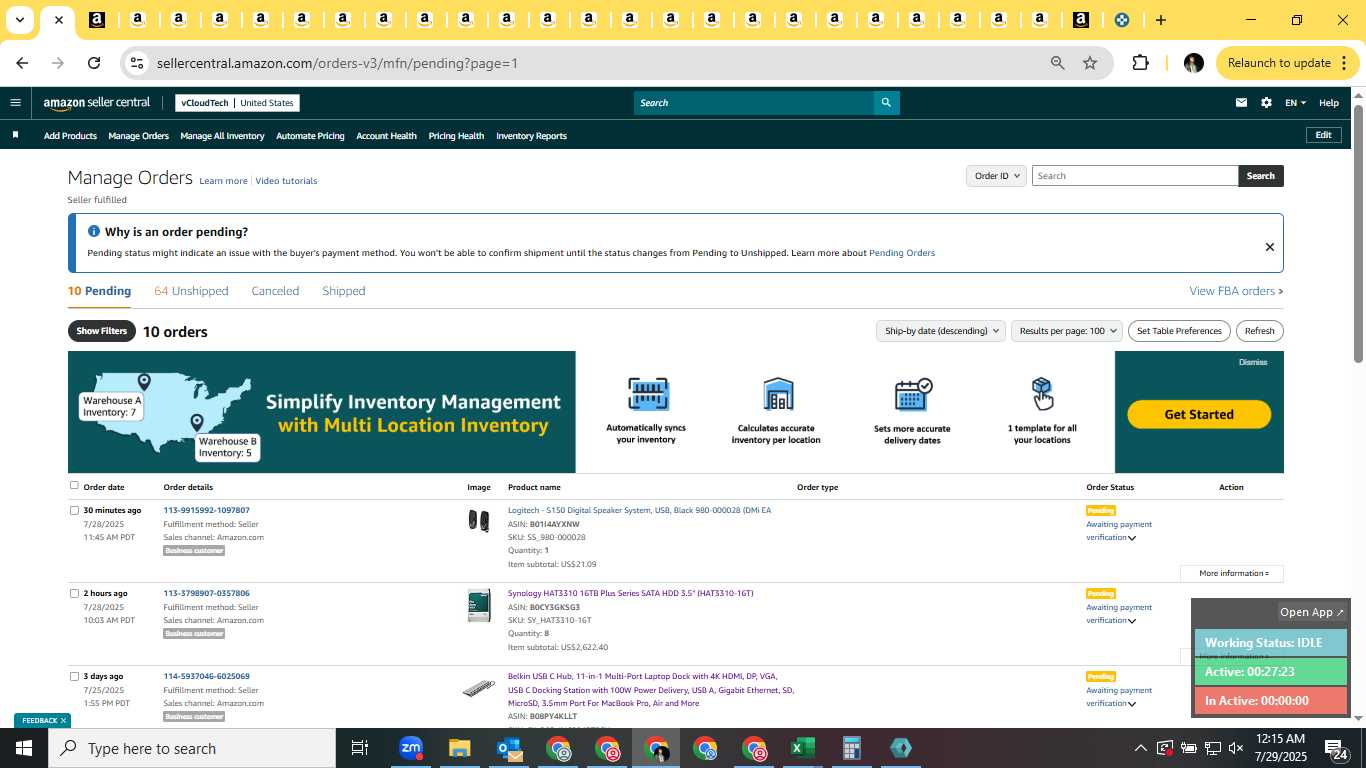Image resolution: width=1366 pixels, height=768 pixels.
Task: Toggle the select-all orders checkbox
Action: 74,486
